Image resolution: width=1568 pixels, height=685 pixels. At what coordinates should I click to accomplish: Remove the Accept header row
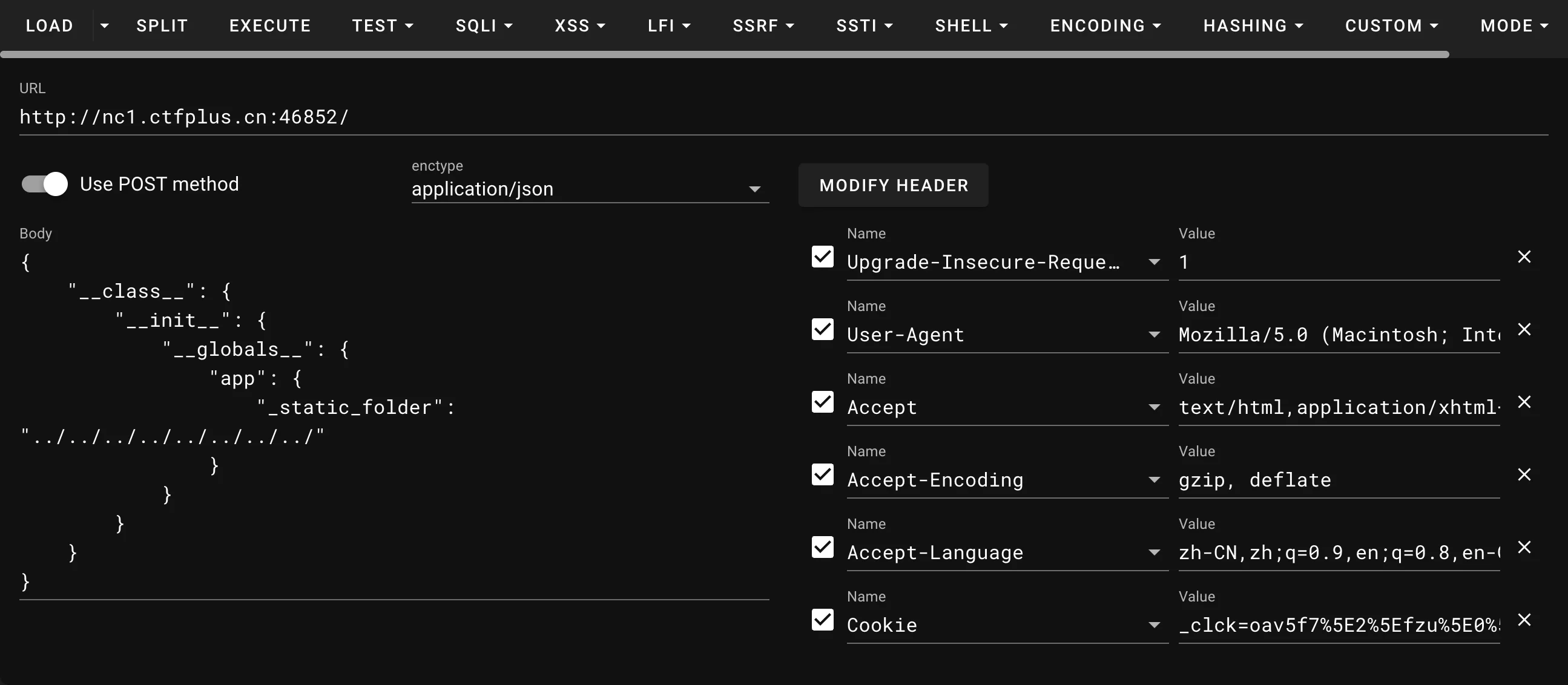[1524, 402]
